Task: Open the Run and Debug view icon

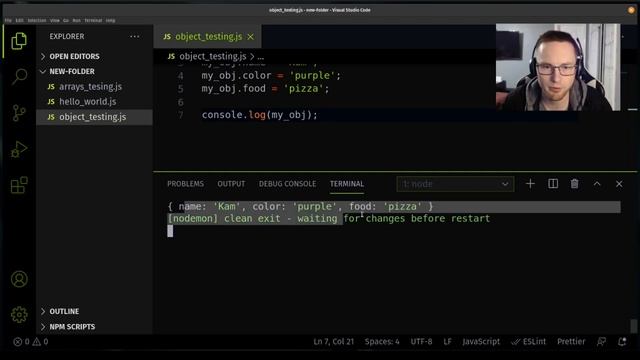Action: pyautogui.click(x=19, y=149)
